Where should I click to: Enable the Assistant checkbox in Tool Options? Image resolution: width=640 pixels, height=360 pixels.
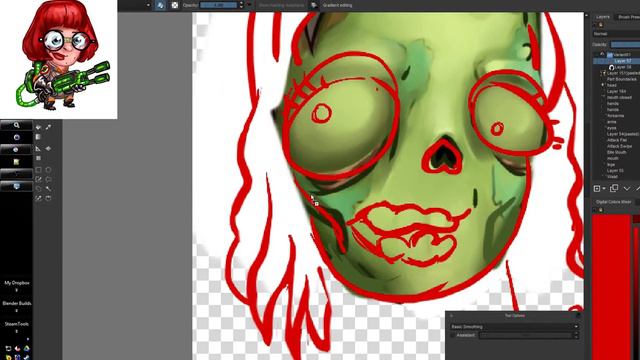(x=453, y=335)
